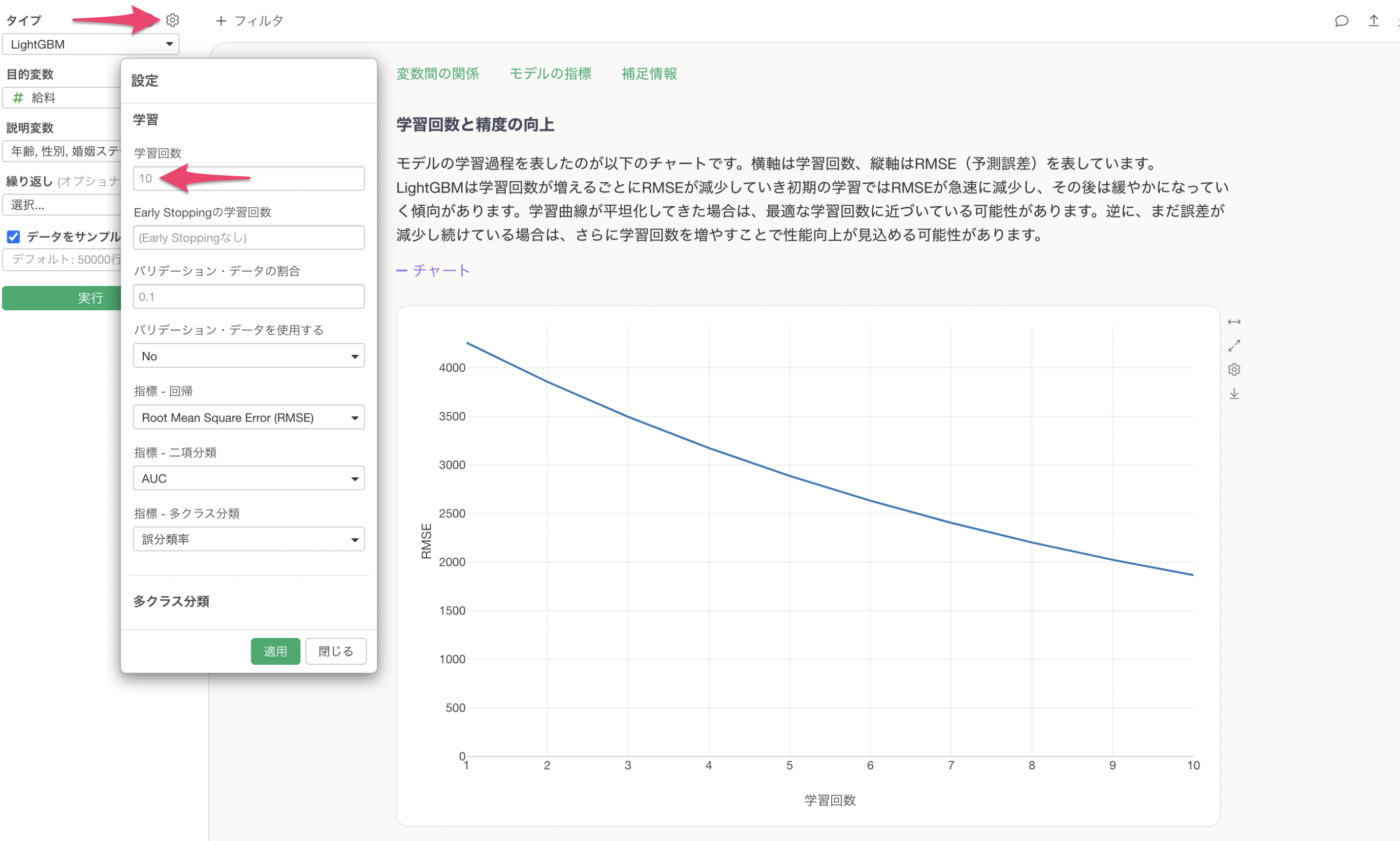Click the chart fullscreen diagonal arrows icon
Viewport: 1400px width, 841px height.
click(1234, 346)
